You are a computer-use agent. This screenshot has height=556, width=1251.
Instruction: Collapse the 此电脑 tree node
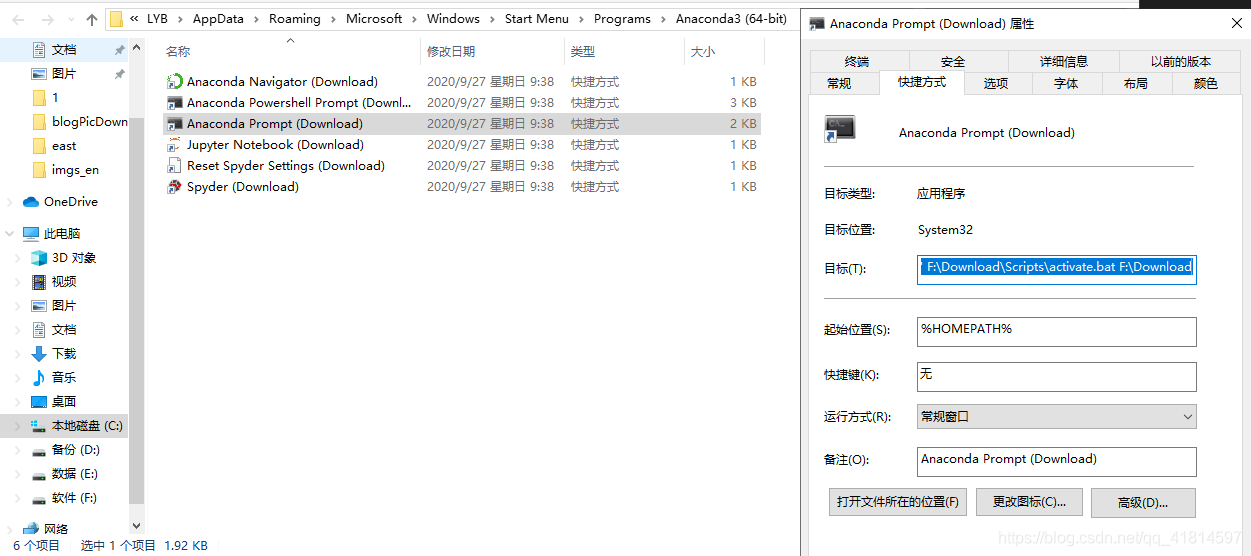[10, 234]
